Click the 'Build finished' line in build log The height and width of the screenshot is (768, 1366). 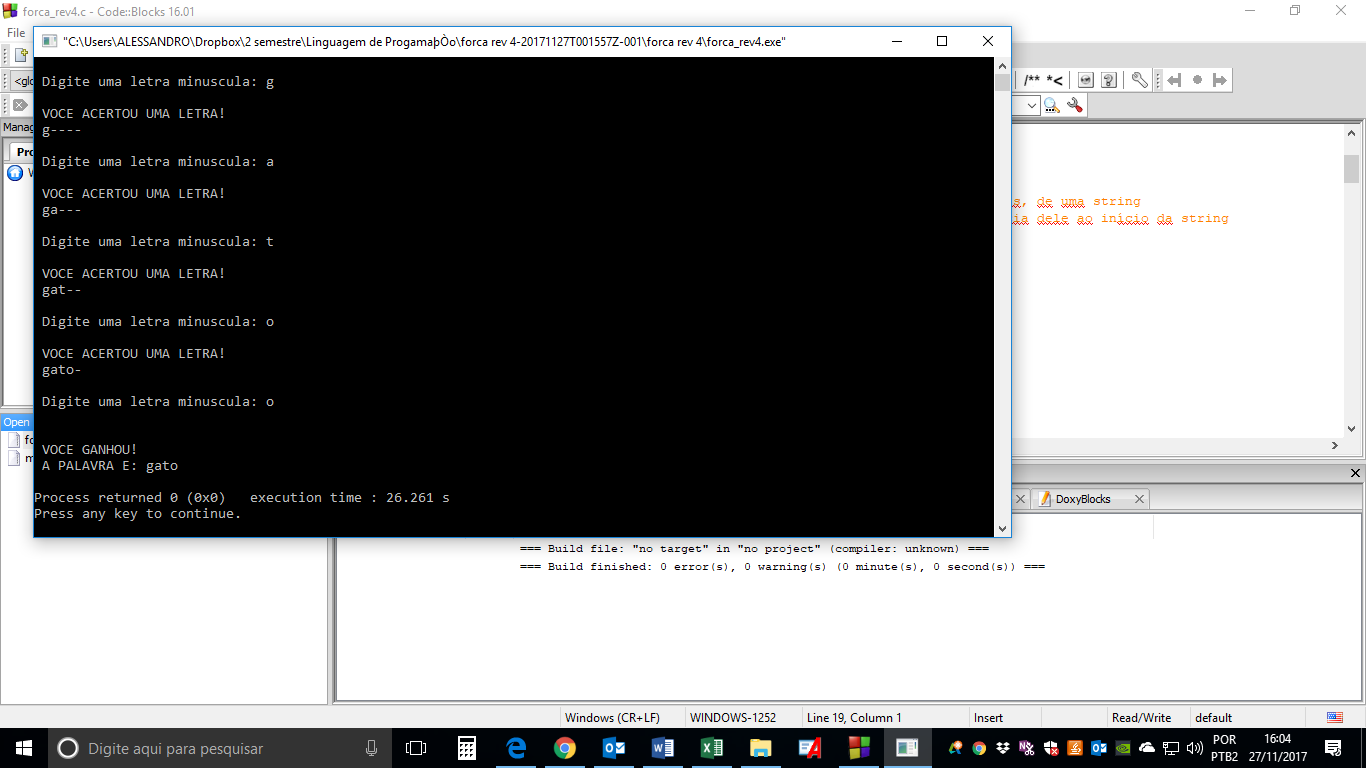pyautogui.click(x=782, y=567)
